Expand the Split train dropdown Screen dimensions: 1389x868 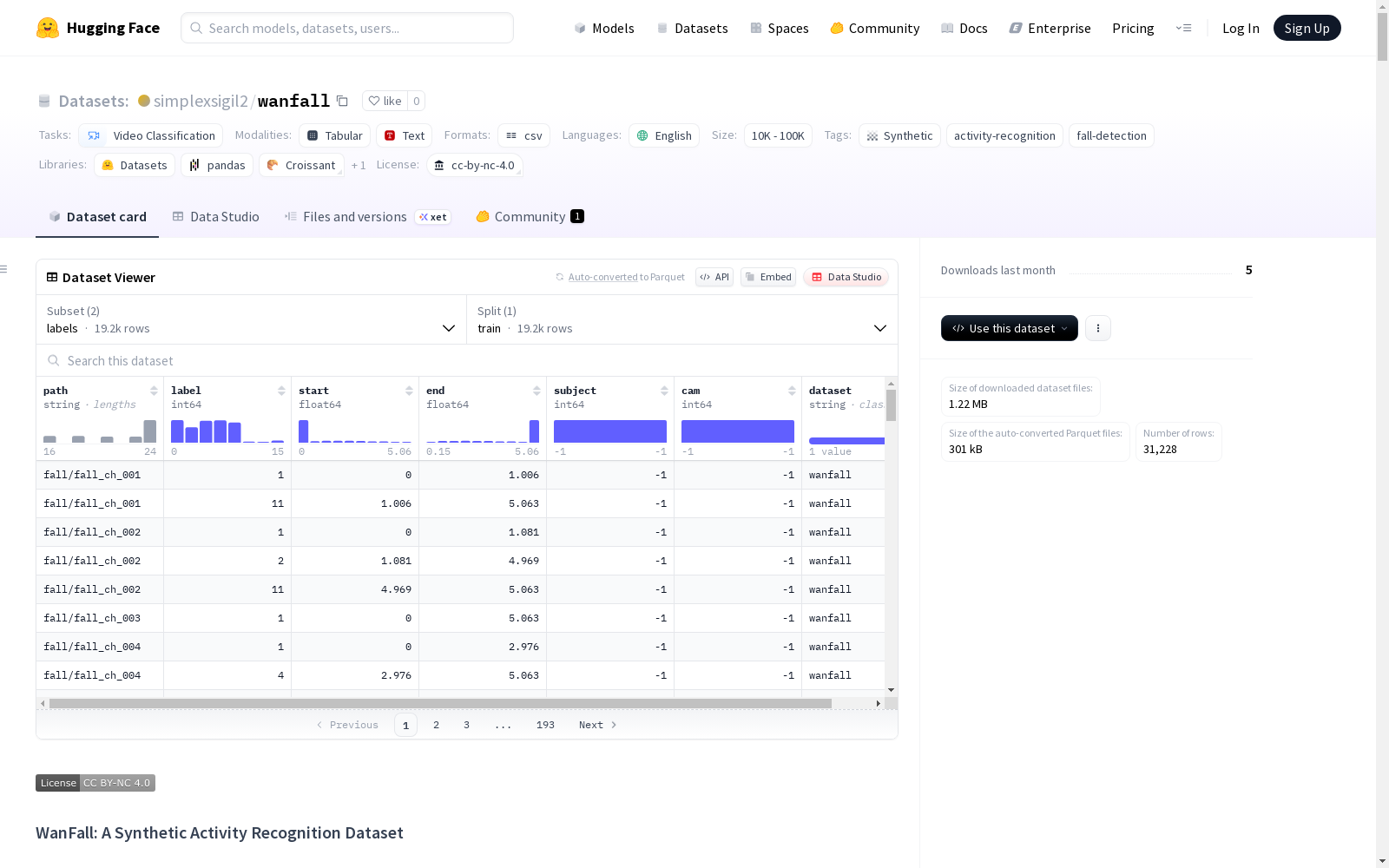coord(682,319)
